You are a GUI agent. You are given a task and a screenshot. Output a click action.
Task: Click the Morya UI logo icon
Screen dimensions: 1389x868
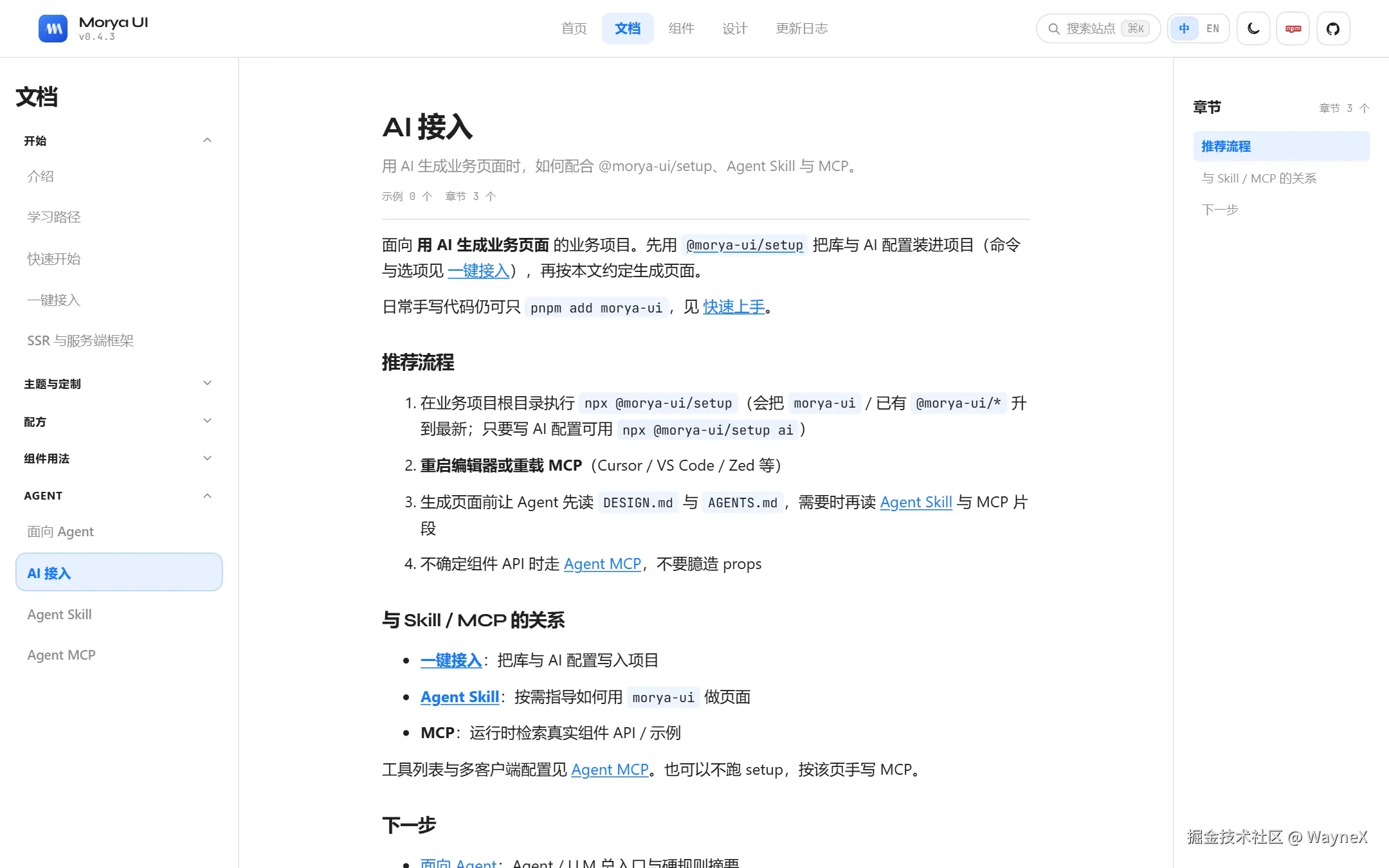pos(53,28)
